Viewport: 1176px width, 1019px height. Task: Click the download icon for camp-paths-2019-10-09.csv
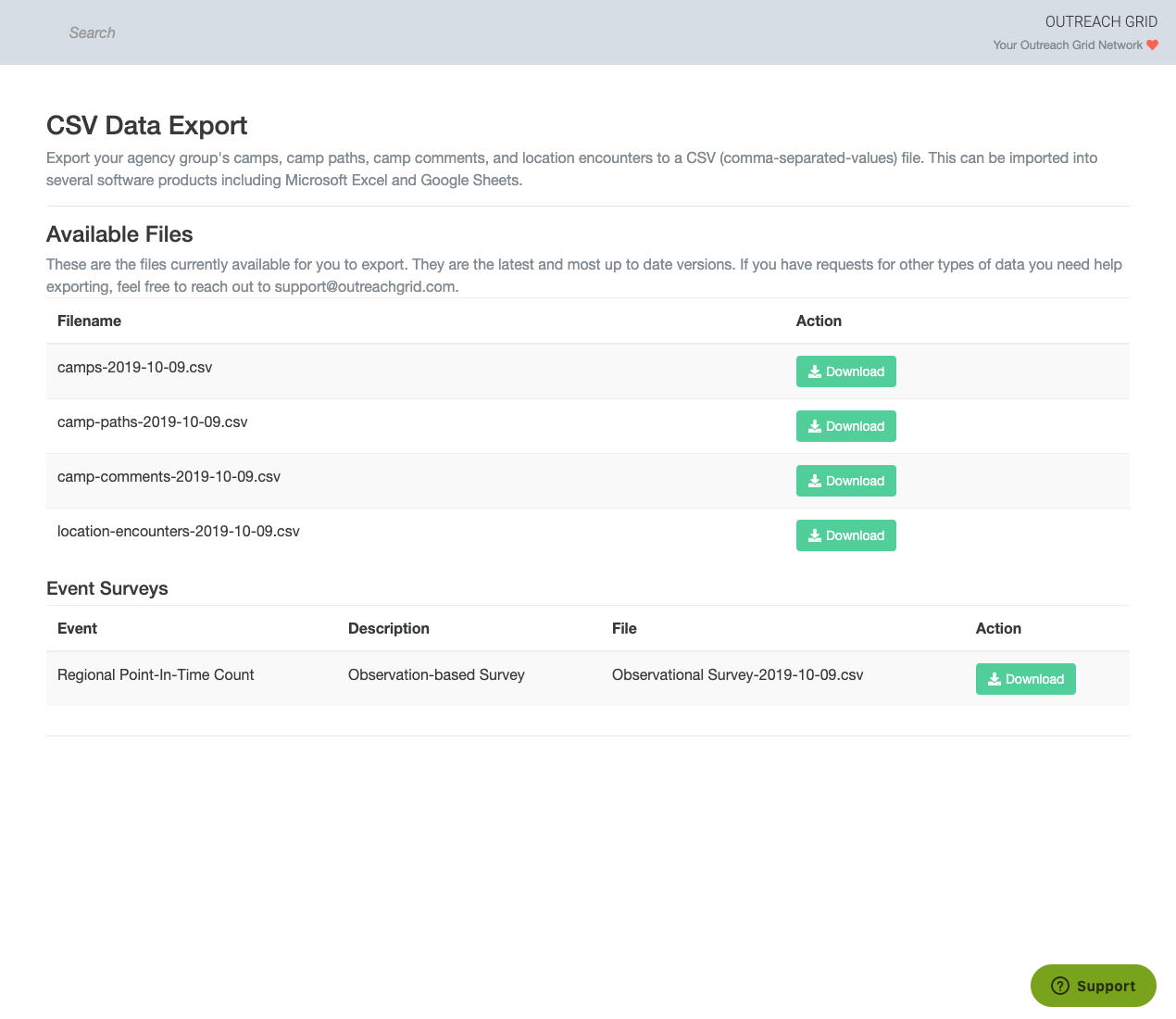click(x=815, y=426)
